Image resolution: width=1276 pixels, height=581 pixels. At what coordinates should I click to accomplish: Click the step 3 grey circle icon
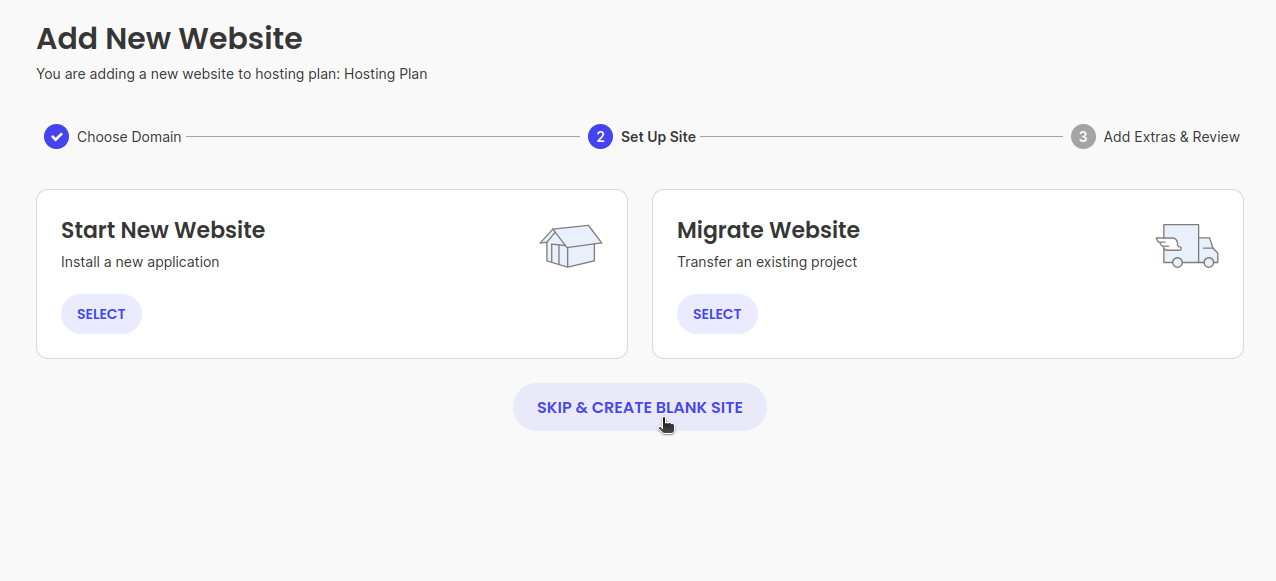(x=1083, y=137)
